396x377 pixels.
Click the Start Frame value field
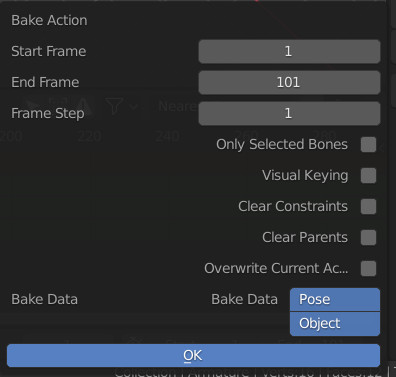coord(289,51)
